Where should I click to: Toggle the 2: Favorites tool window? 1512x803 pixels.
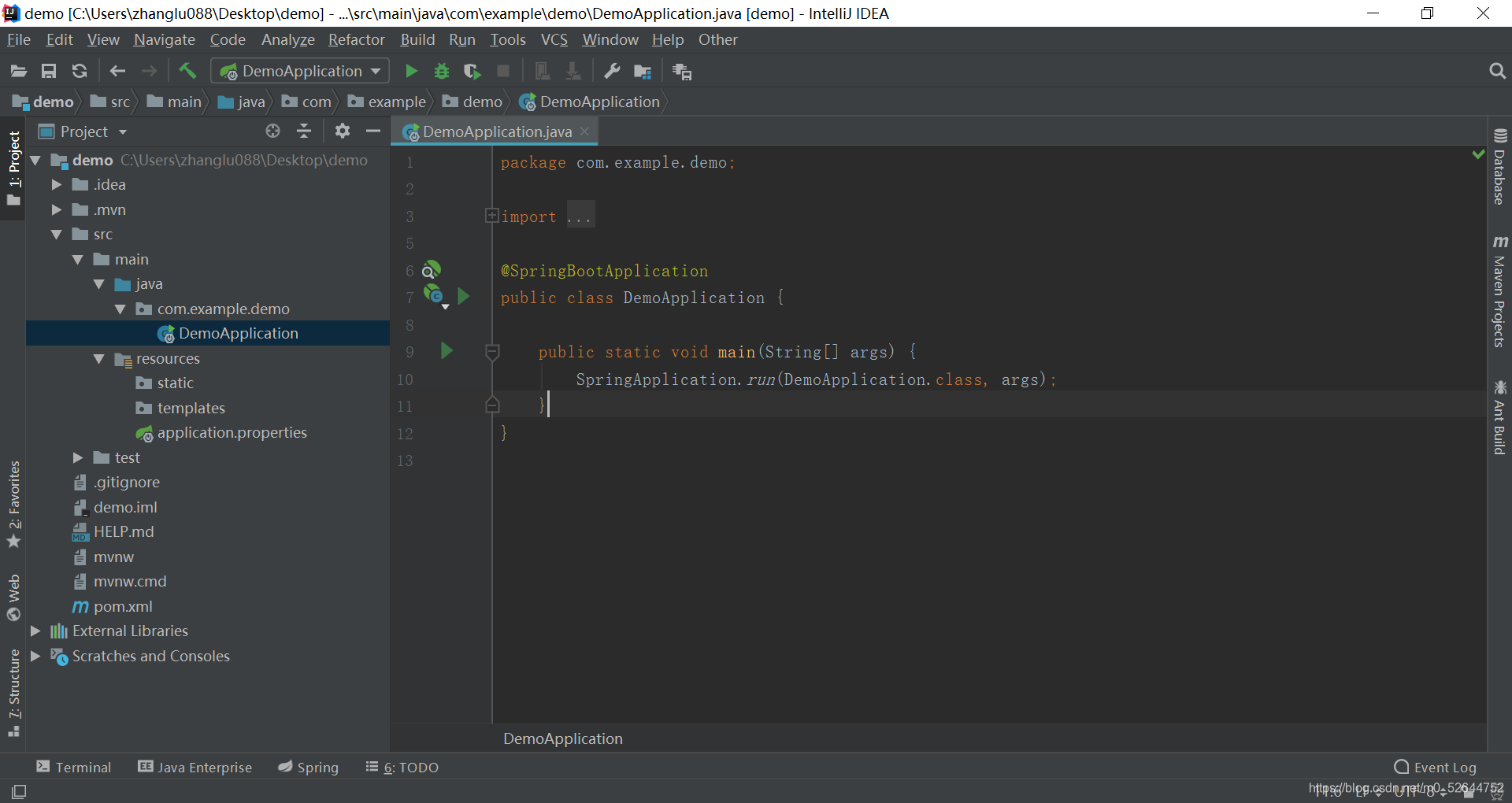(13, 504)
